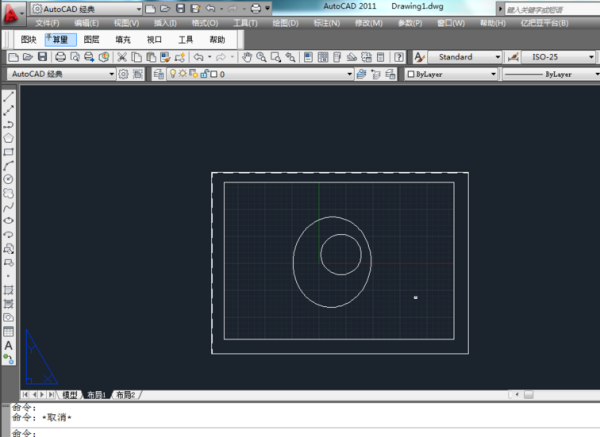Click the keyword search input field

[x=552, y=10]
